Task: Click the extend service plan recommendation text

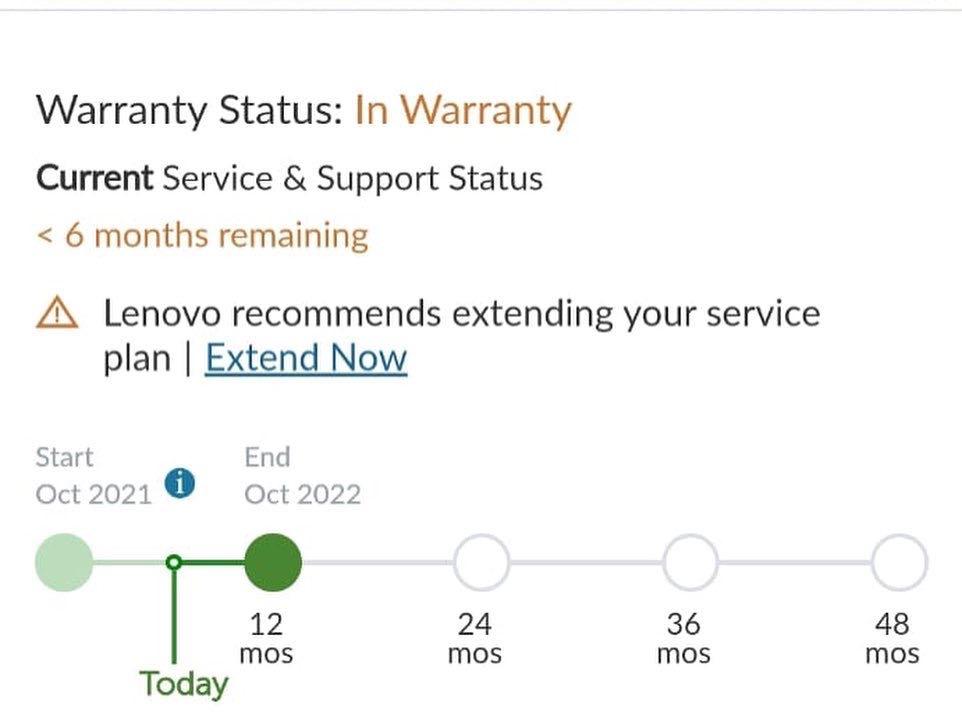Action: click(x=460, y=312)
